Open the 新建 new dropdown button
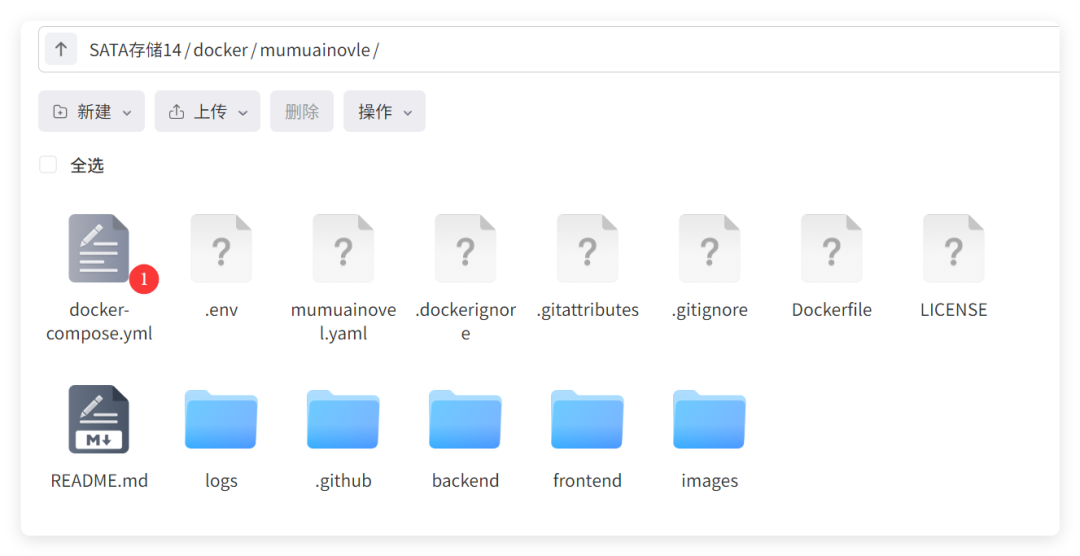This screenshot has width=1080, height=556. coord(92,111)
